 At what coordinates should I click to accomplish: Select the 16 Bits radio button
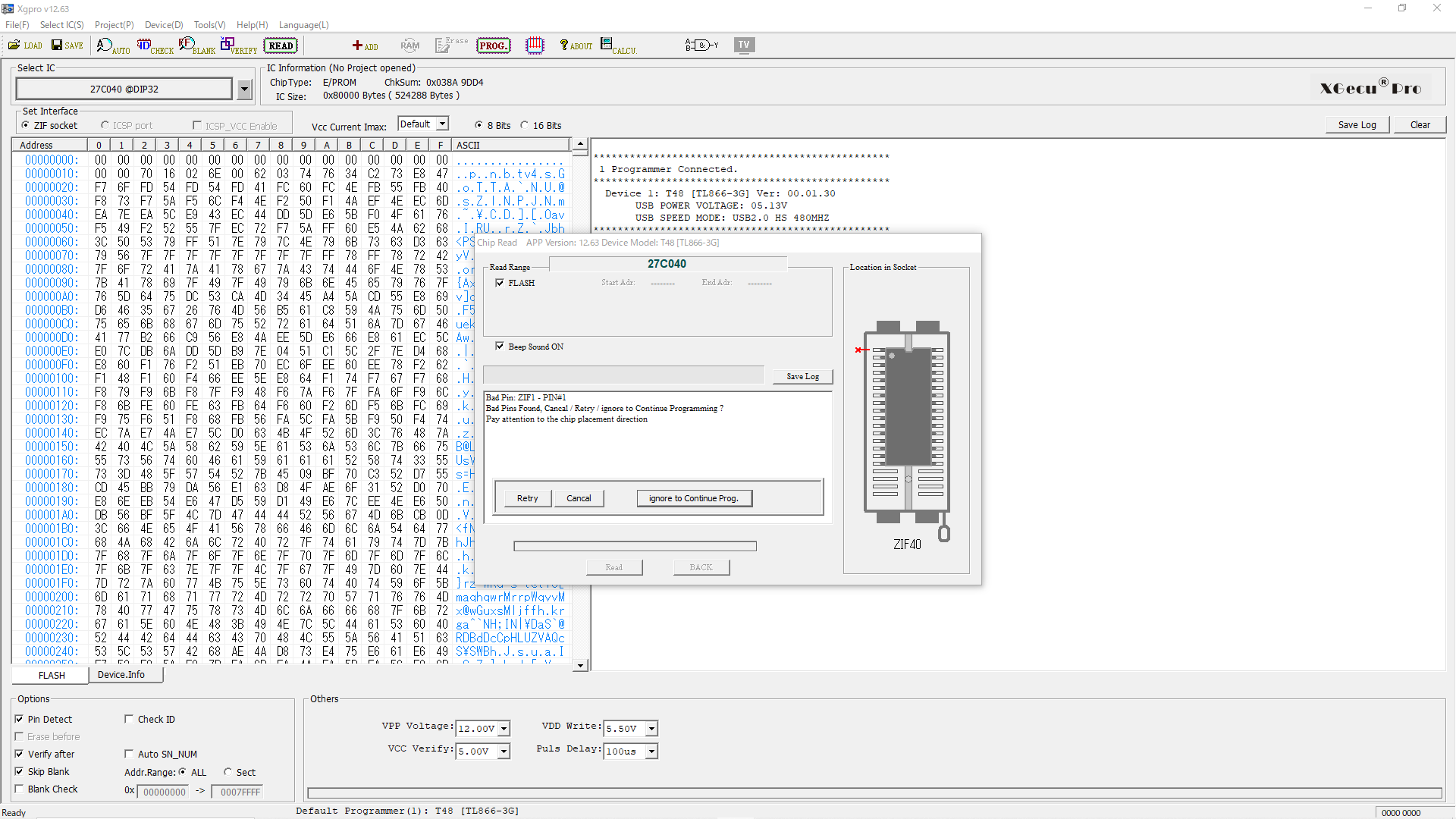[525, 125]
